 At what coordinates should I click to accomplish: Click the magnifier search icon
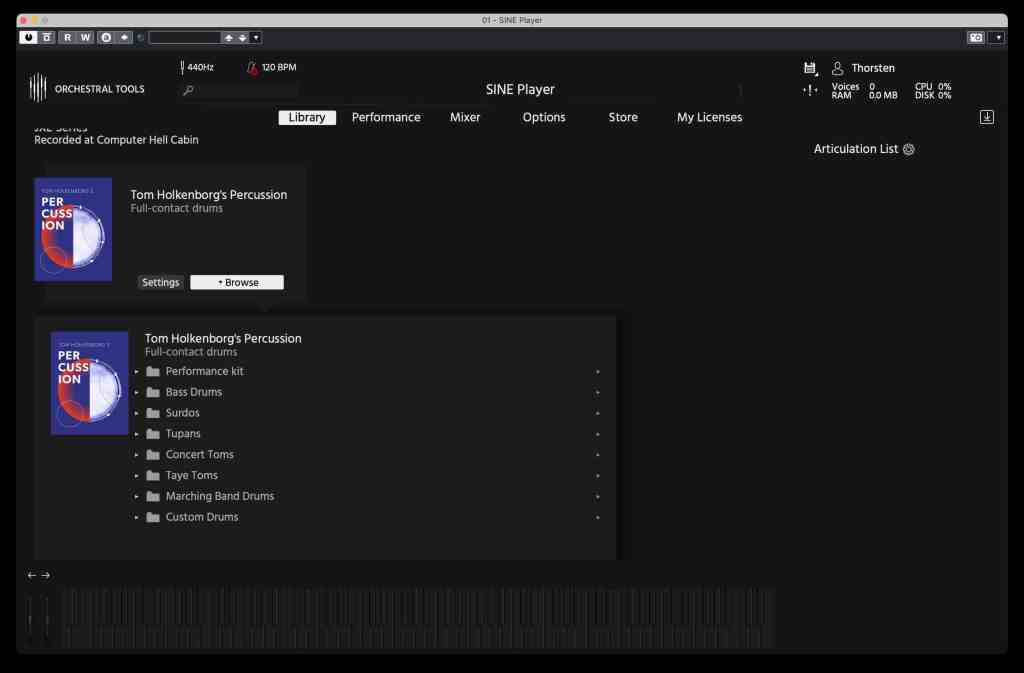tap(188, 90)
